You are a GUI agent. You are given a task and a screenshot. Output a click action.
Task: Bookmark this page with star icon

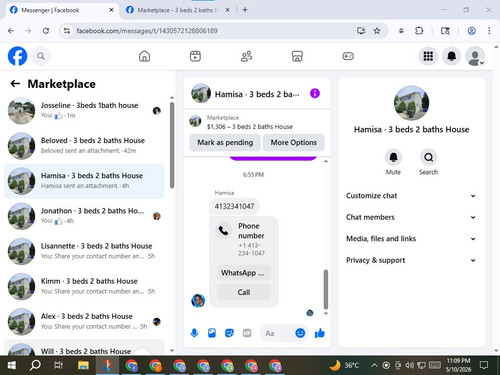point(377,31)
